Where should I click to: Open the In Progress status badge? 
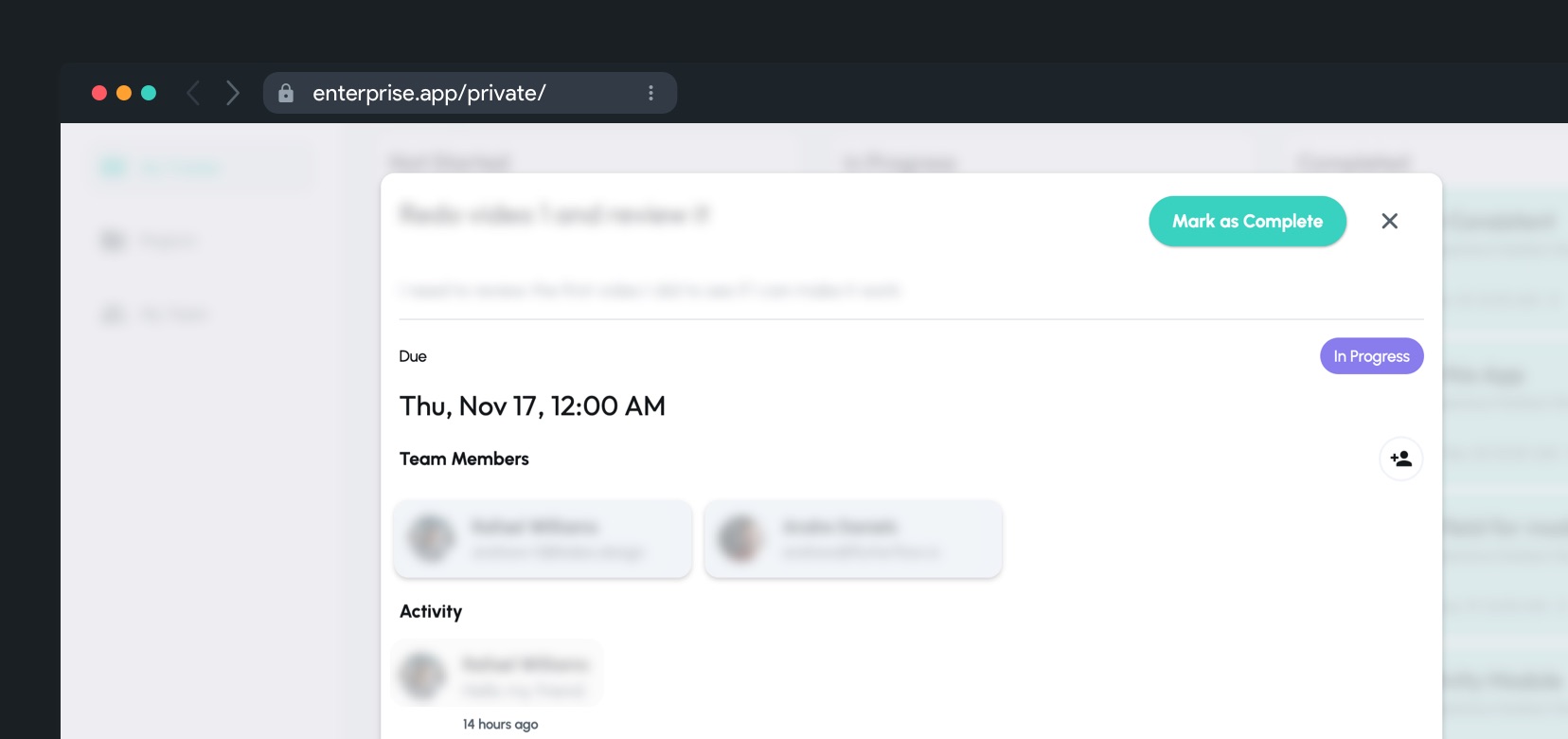pyautogui.click(x=1371, y=356)
